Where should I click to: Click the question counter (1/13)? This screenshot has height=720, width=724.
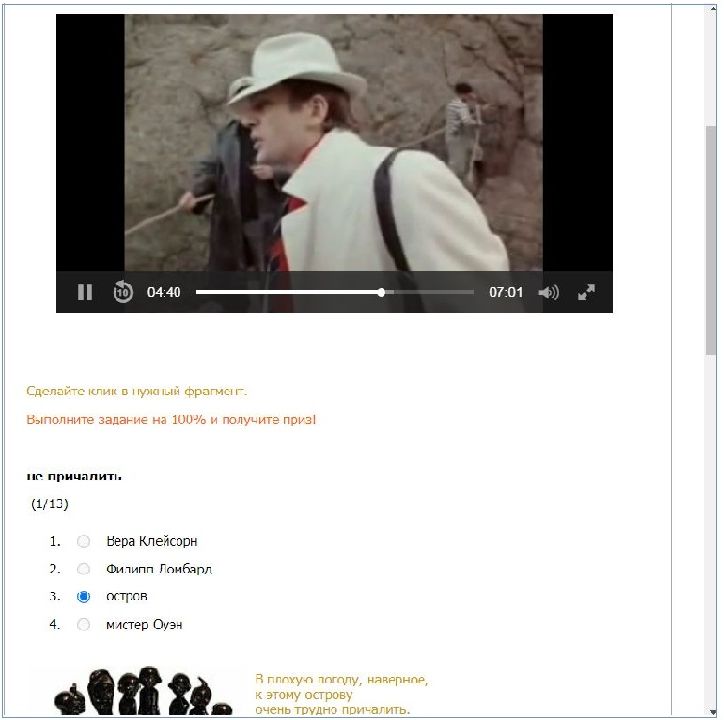click(50, 504)
